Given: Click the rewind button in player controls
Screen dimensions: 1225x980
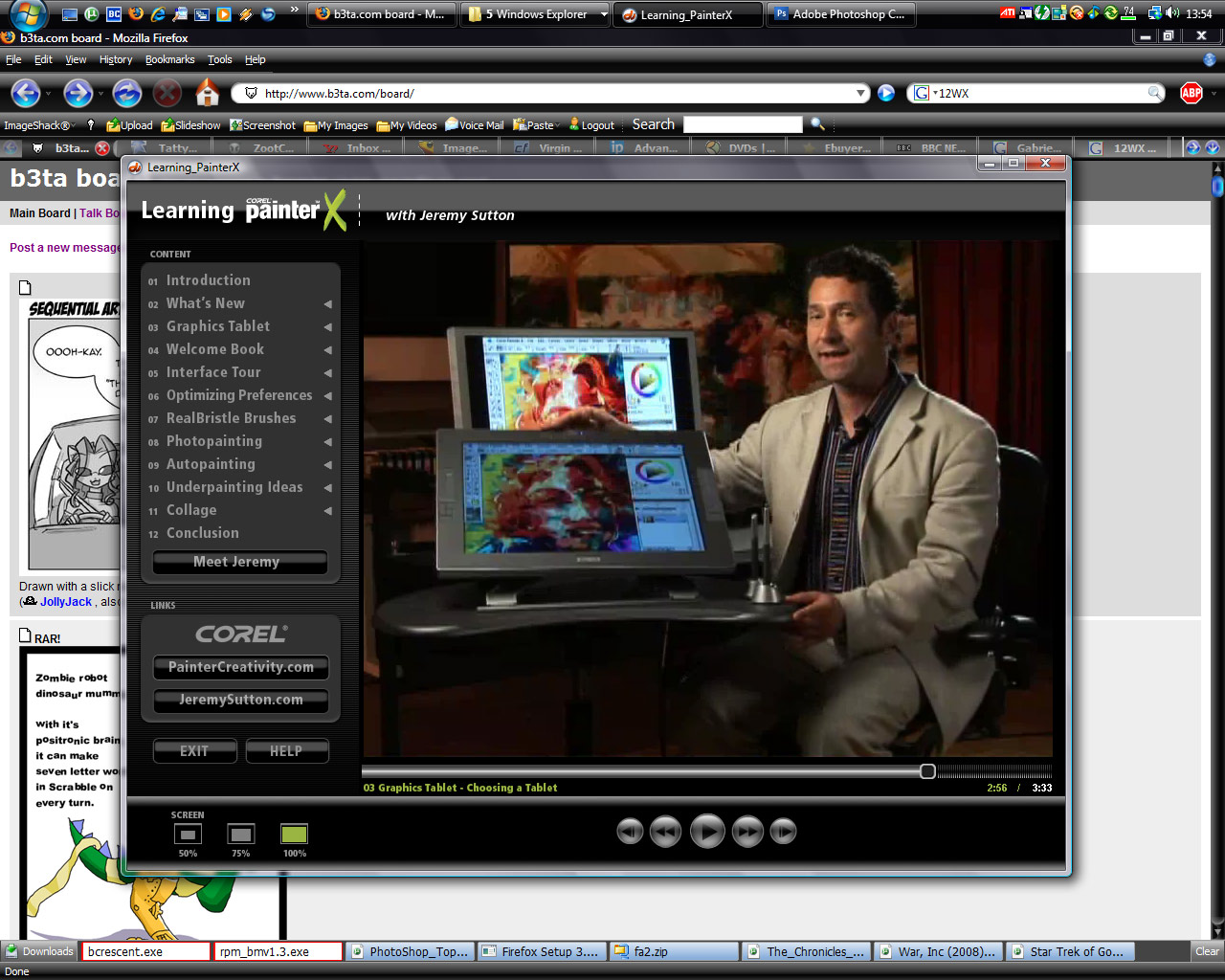Looking at the screenshot, I should [666, 832].
